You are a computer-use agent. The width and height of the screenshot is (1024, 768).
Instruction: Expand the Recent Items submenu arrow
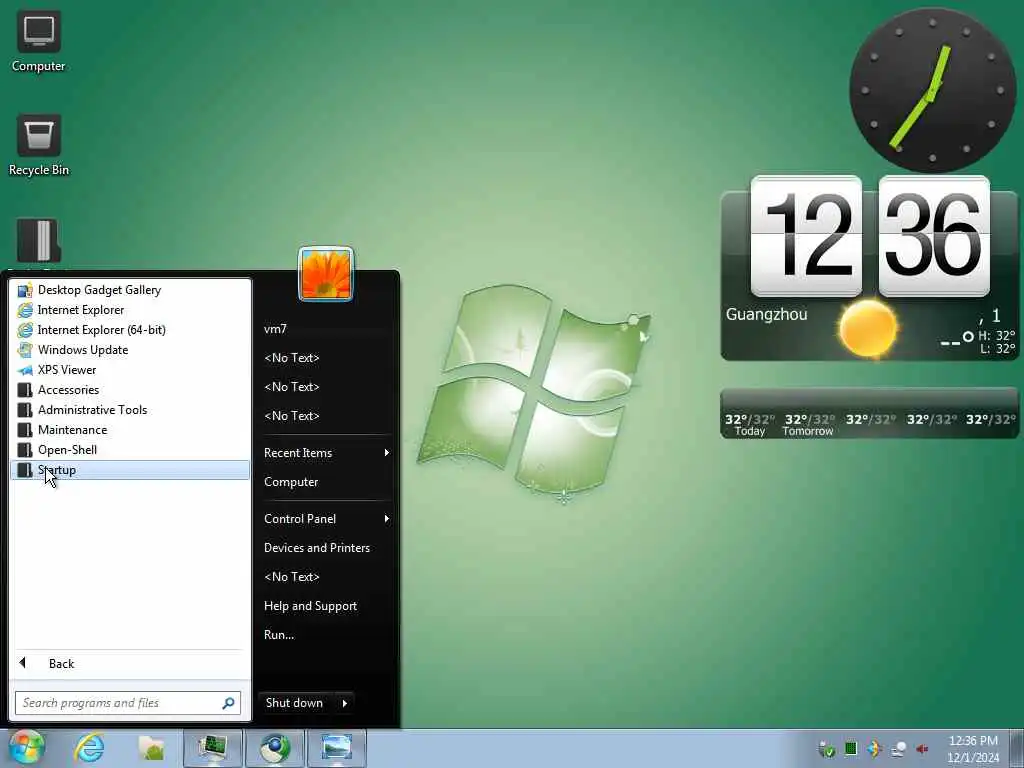[387, 453]
